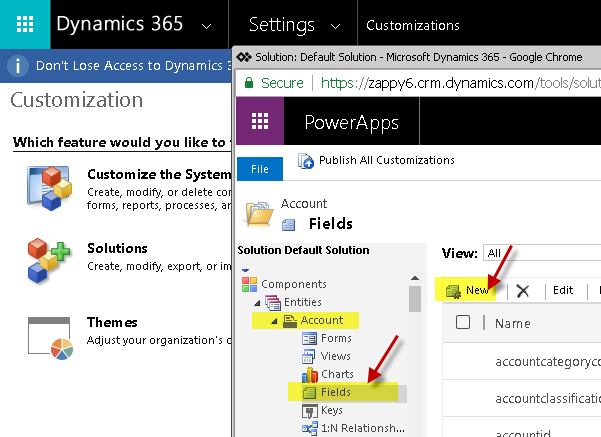Click the Forms icon in tree

point(309,339)
